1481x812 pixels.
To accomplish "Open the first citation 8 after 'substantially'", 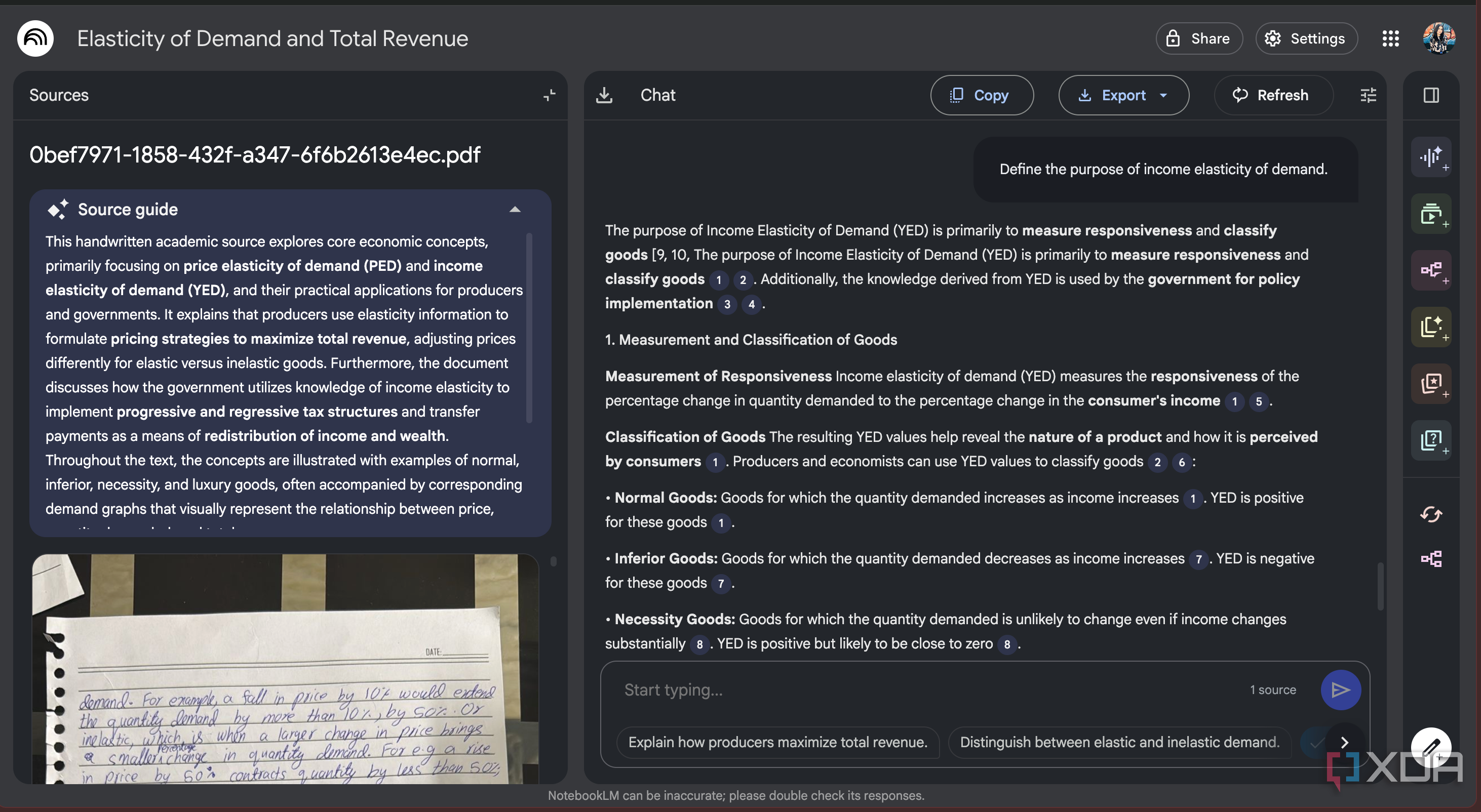I will [699, 644].
